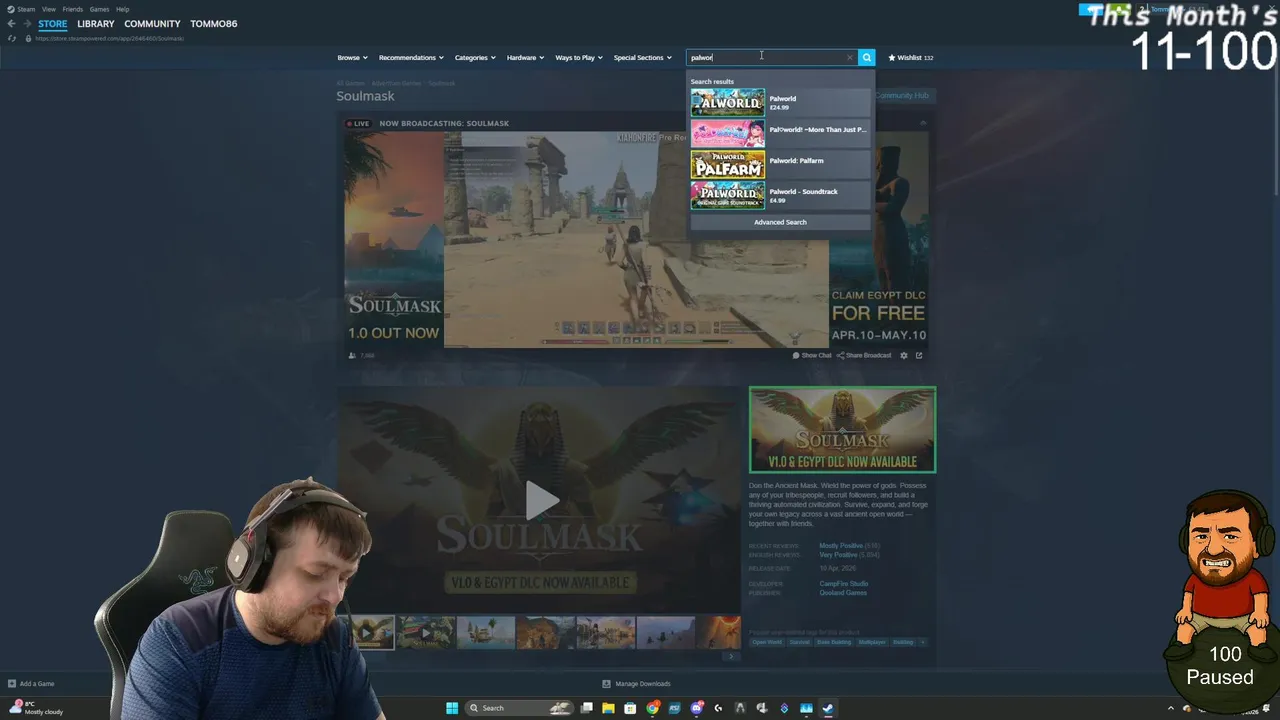This screenshot has height=720, width=1280.
Task: Play the Soulmask trailer video
Action: [x=541, y=500]
